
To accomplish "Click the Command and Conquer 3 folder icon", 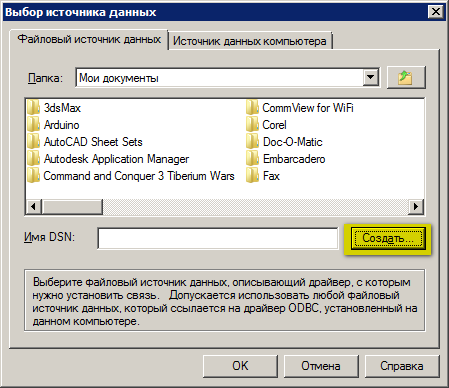I will 33,176.
